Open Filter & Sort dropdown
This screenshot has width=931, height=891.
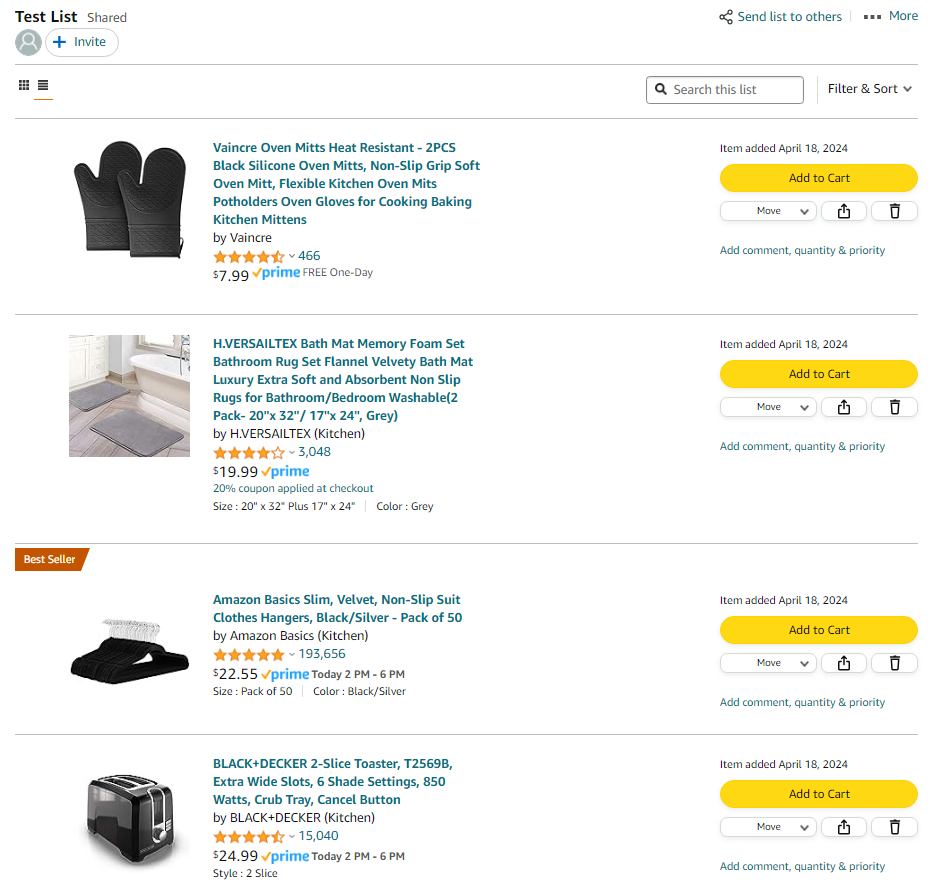[x=869, y=89]
